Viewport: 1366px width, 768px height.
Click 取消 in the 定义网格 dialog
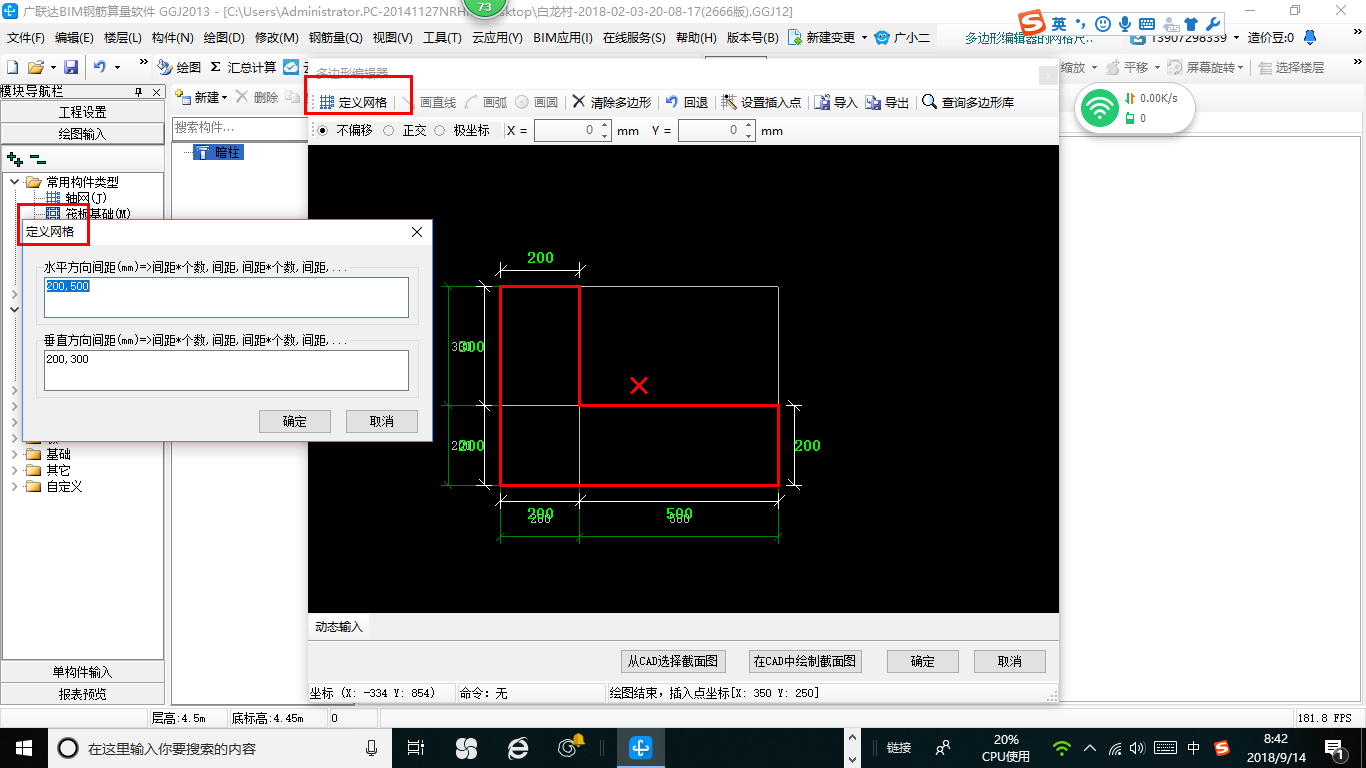382,421
